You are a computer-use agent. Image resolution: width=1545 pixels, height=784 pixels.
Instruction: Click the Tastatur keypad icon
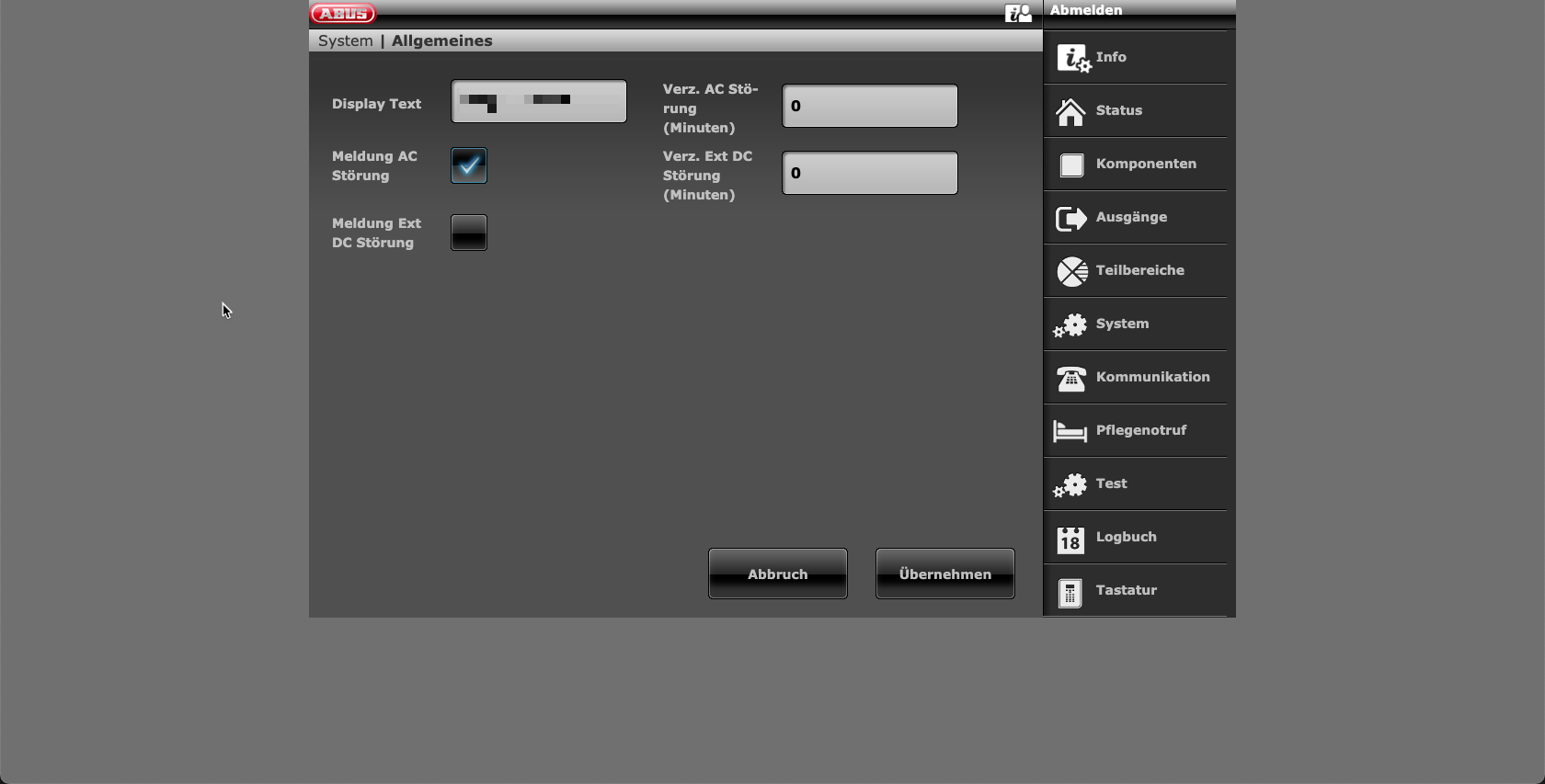(1070, 592)
